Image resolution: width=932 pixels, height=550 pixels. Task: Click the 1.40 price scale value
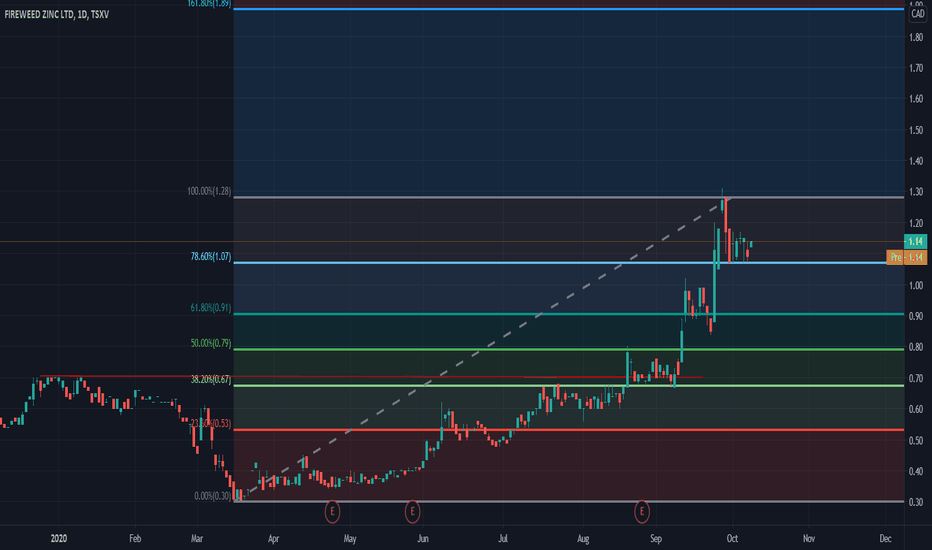pos(916,161)
